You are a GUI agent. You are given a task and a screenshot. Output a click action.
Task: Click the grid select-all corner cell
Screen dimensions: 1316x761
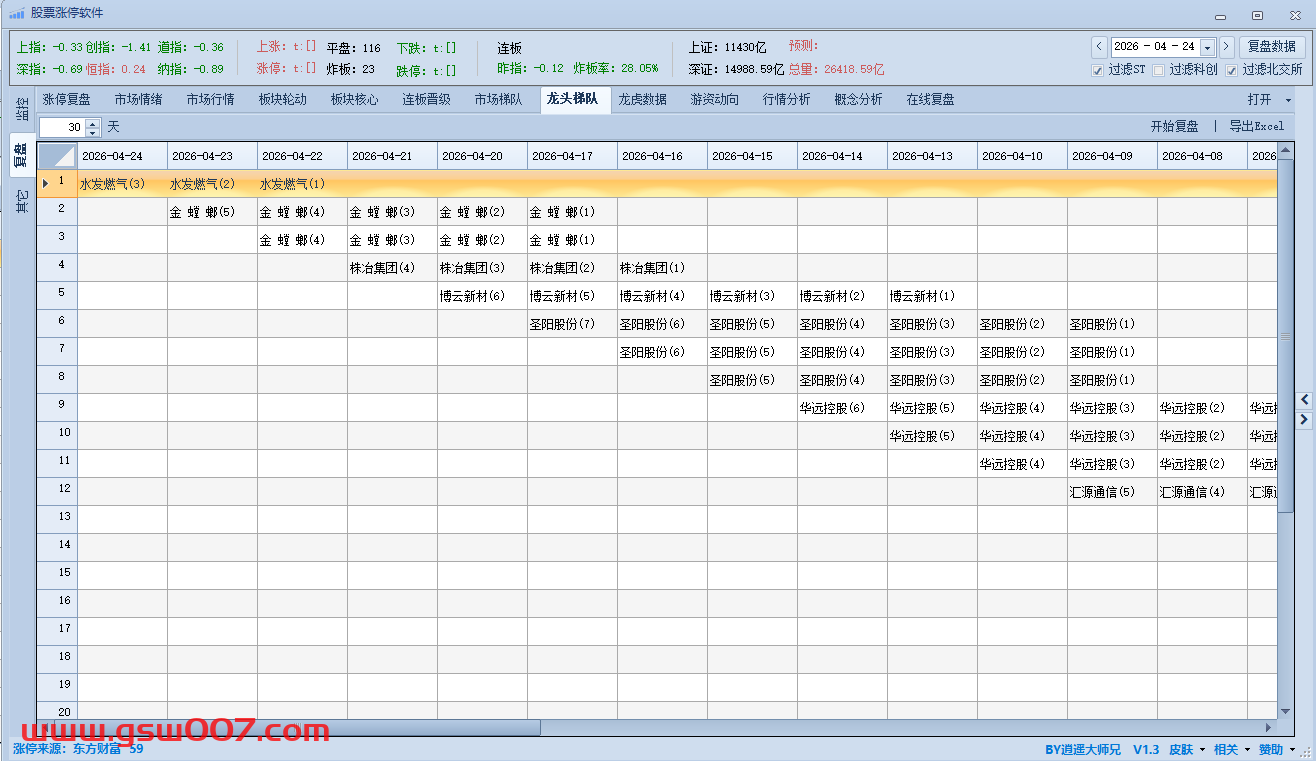pyautogui.click(x=58, y=156)
